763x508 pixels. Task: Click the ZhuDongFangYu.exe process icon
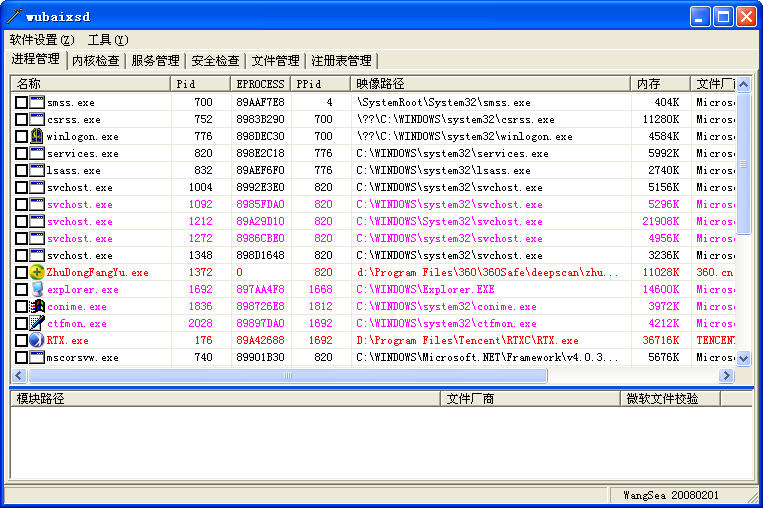pyautogui.click(x=37, y=272)
